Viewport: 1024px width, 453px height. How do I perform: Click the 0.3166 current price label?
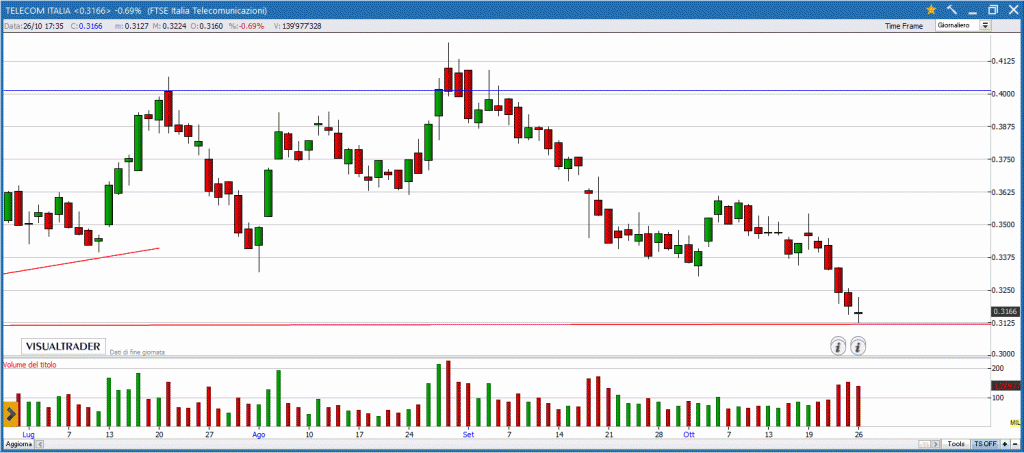tap(1004, 312)
